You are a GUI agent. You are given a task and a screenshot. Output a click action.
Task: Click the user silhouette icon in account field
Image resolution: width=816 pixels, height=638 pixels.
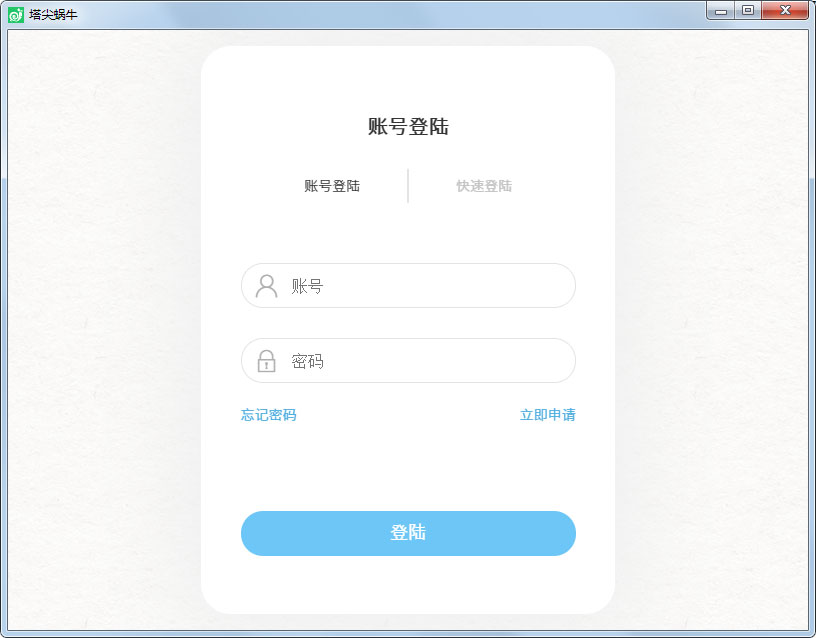[266, 286]
